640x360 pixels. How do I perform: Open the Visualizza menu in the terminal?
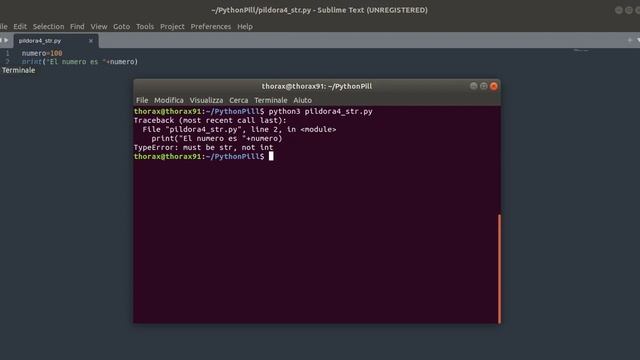pyautogui.click(x=206, y=100)
